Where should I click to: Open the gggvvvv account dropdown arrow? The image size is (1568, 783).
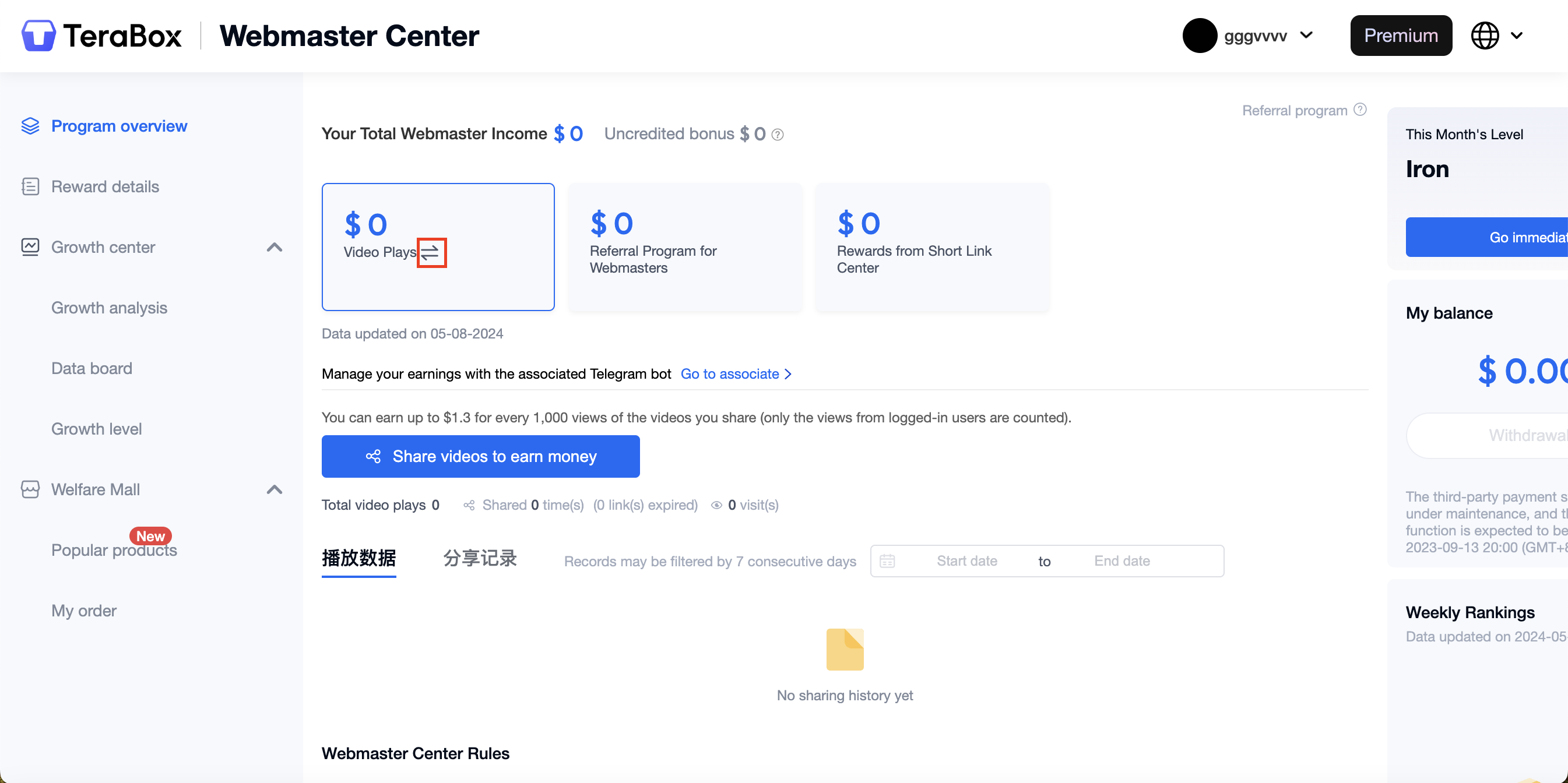click(x=1306, y=36)
